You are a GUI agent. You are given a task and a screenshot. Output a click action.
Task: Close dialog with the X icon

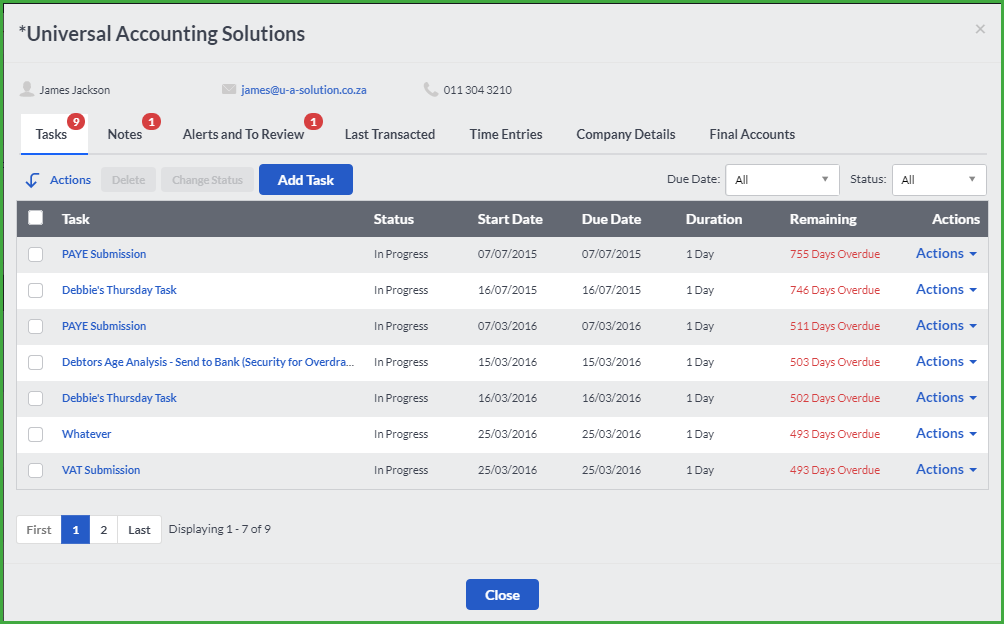[x=980, y=29]
